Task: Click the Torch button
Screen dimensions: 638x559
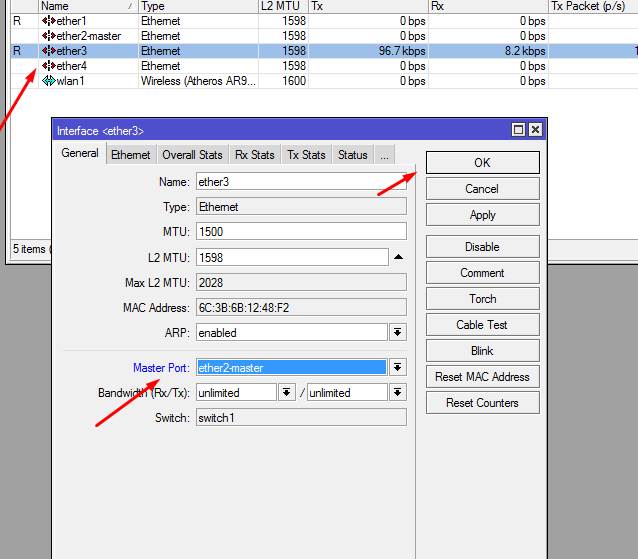Action: (x=482, y=299)
